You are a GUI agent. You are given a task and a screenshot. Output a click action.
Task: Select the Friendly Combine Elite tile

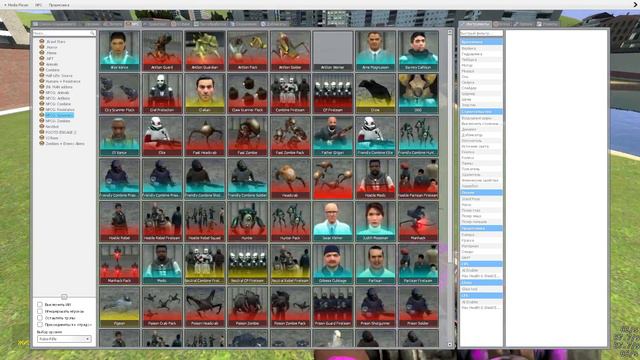click(375, 136)
